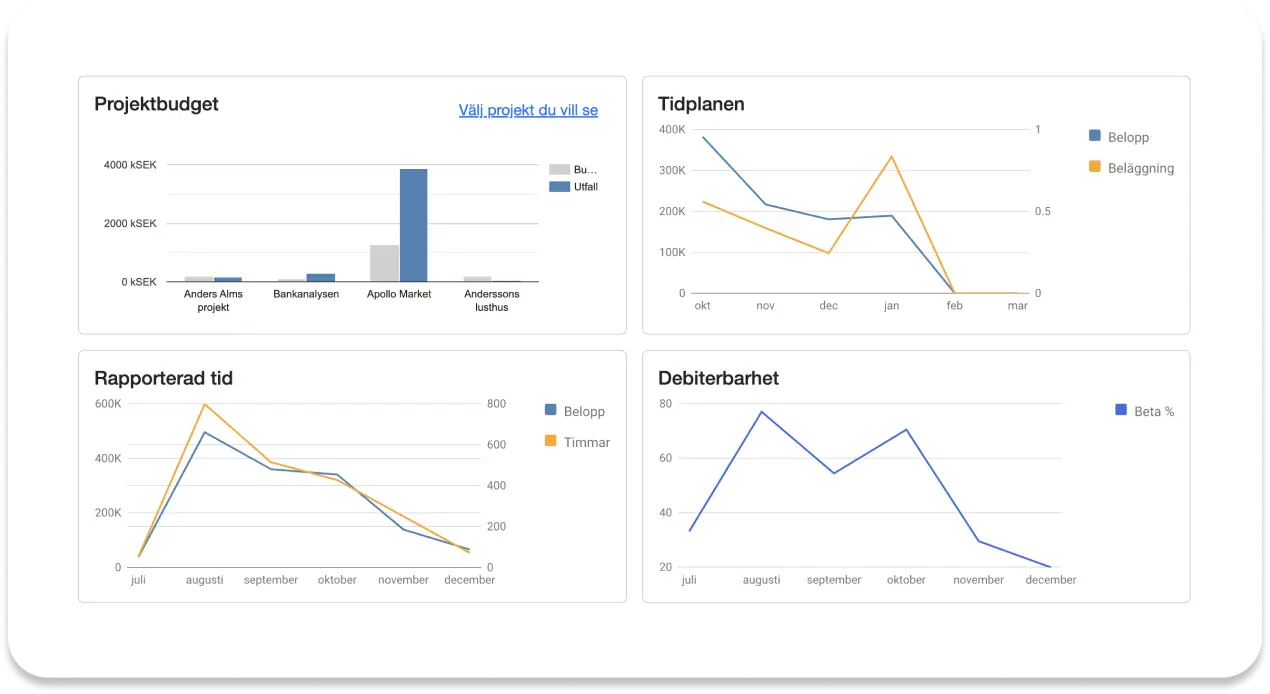Click the Rapporterad tid chart heading
Screen dimensions: 1270x694
pyautogui.click(x=163, y=378)
